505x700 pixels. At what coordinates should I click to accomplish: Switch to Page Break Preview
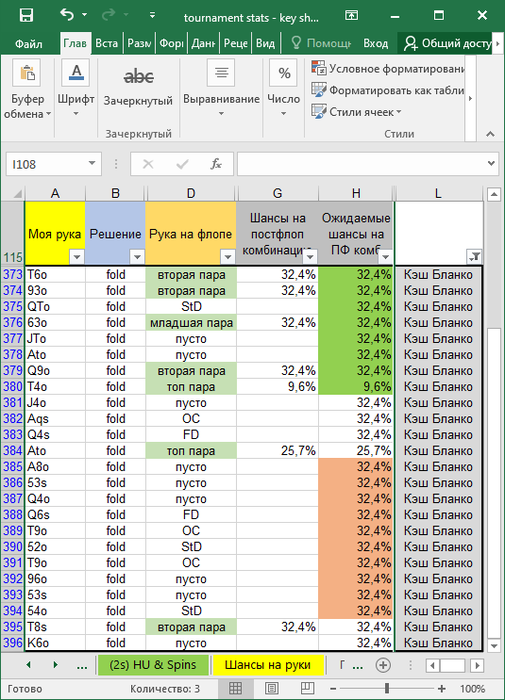pos(307,688)
